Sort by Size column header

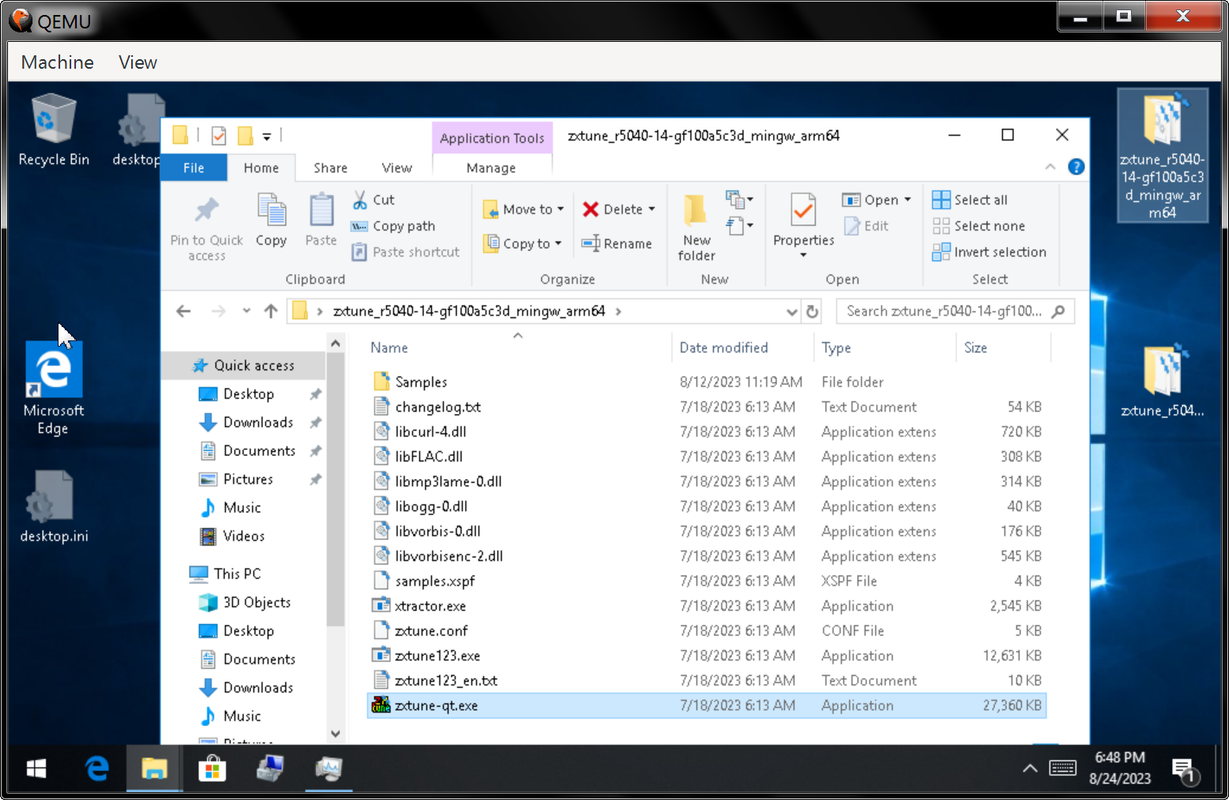(975, 347)
